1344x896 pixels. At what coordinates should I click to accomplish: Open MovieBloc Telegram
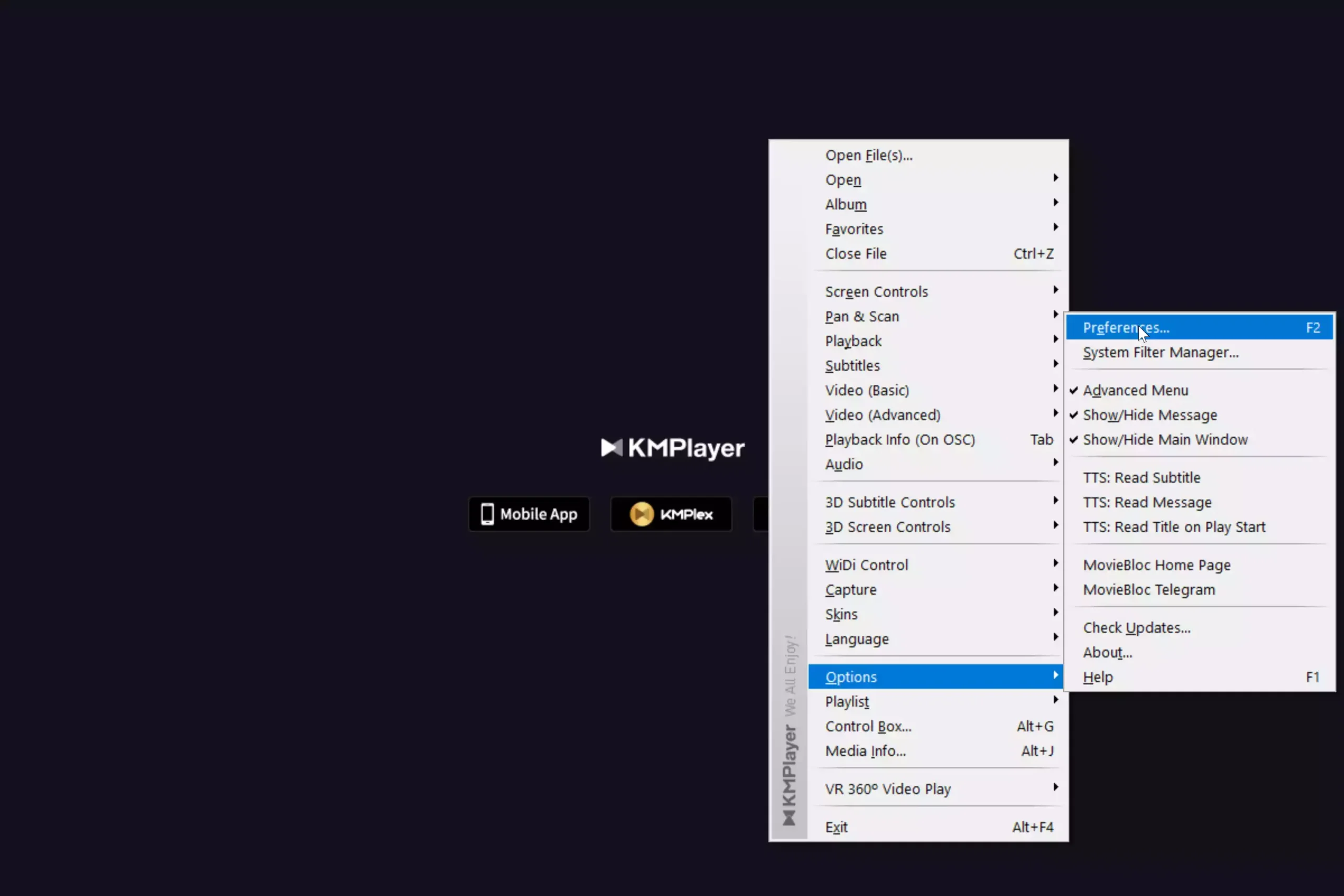[x=1149, y=589]
